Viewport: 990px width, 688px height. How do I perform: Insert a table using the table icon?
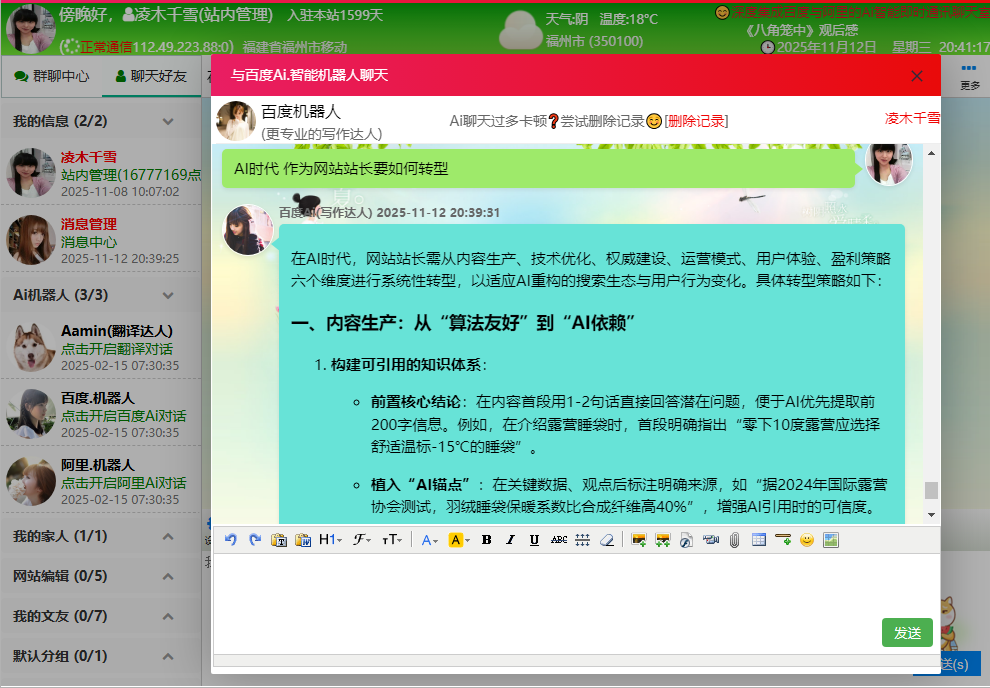(759, 540)
